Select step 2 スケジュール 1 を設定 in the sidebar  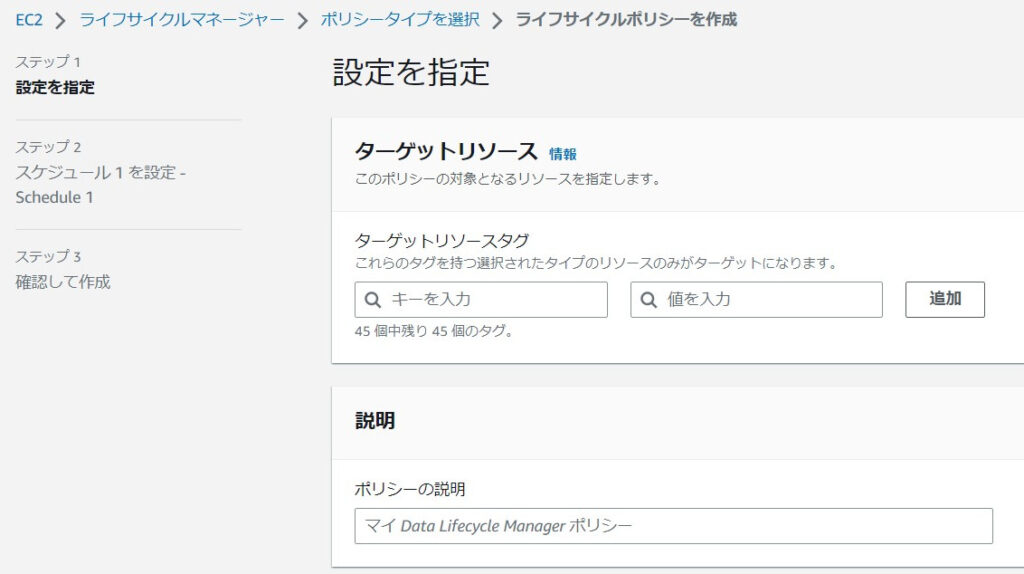coord(101,185)
